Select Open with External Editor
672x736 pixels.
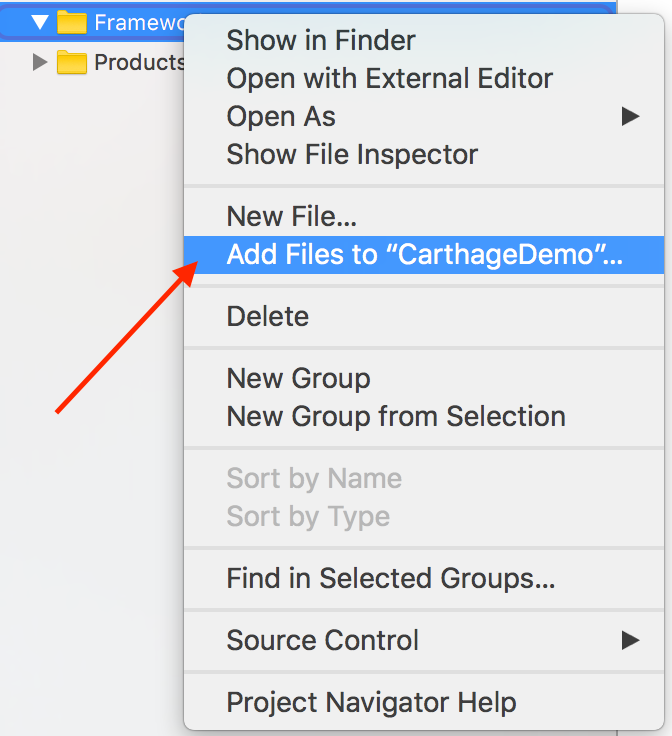pyautogui.click(x=390, y=78)
